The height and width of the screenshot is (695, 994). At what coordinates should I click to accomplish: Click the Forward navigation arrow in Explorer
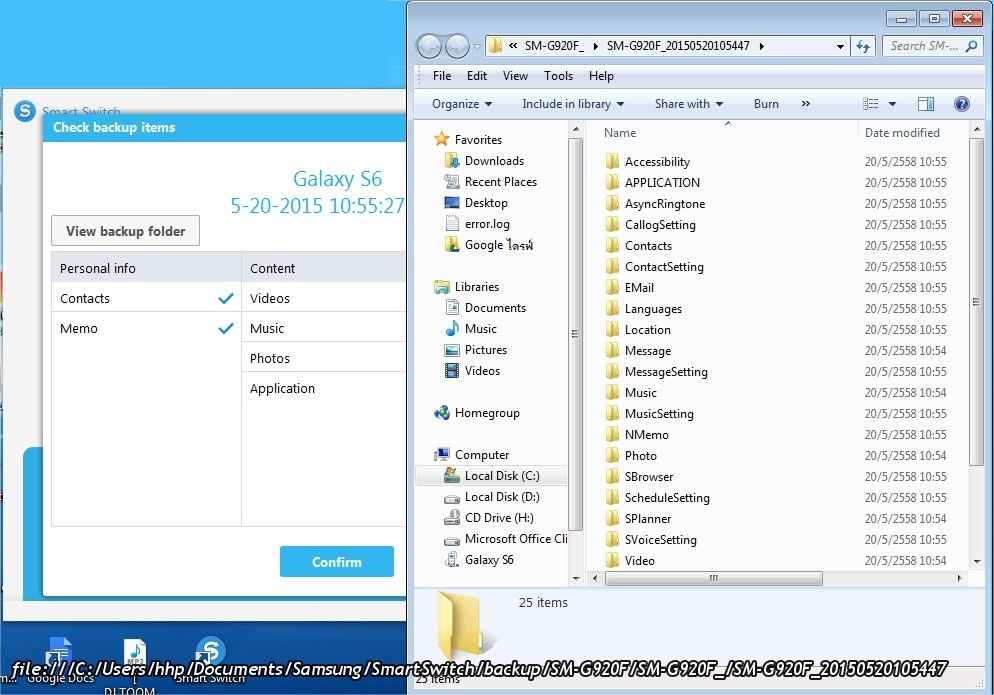(x=457, y=46)
